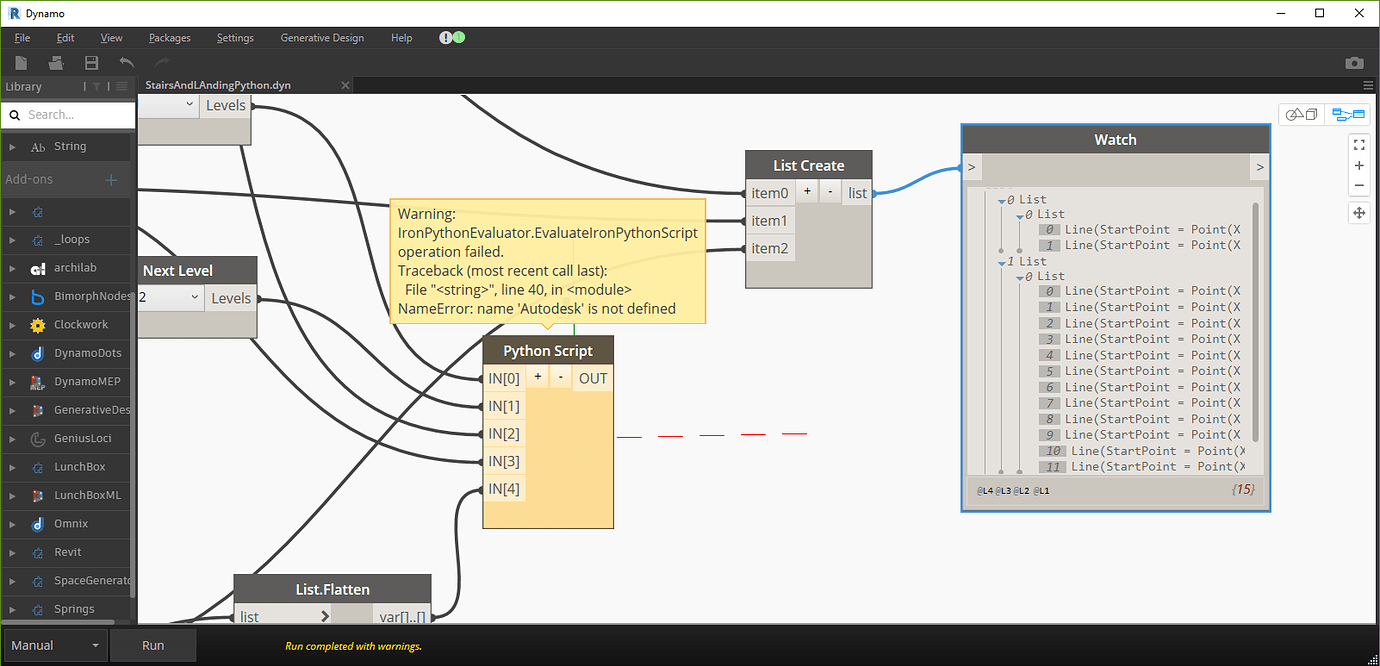The image size is (1380, 666).
Task: Open a graph using the folder icon
Action: (56, 62)
